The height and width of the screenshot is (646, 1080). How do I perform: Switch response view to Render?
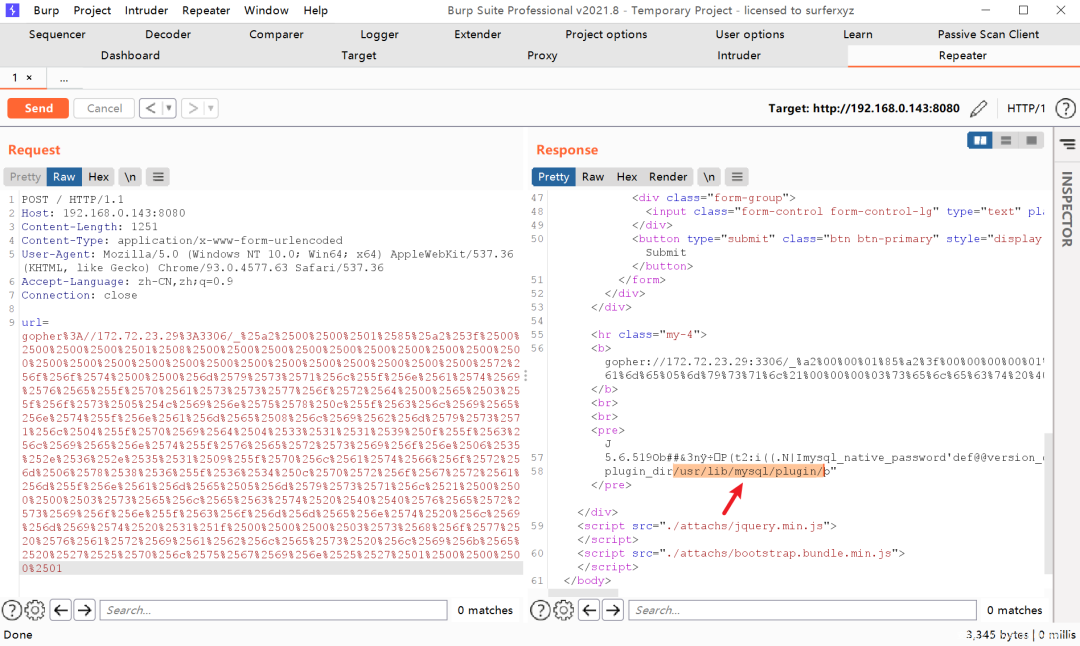[668, 177]
